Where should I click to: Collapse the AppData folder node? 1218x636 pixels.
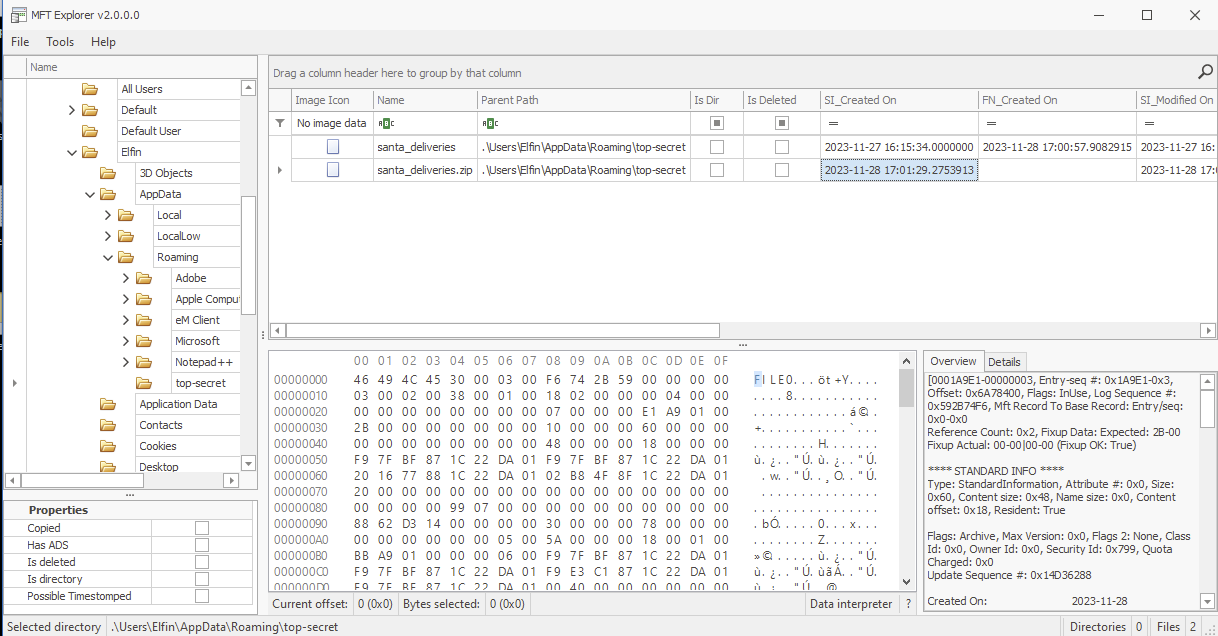89,194
